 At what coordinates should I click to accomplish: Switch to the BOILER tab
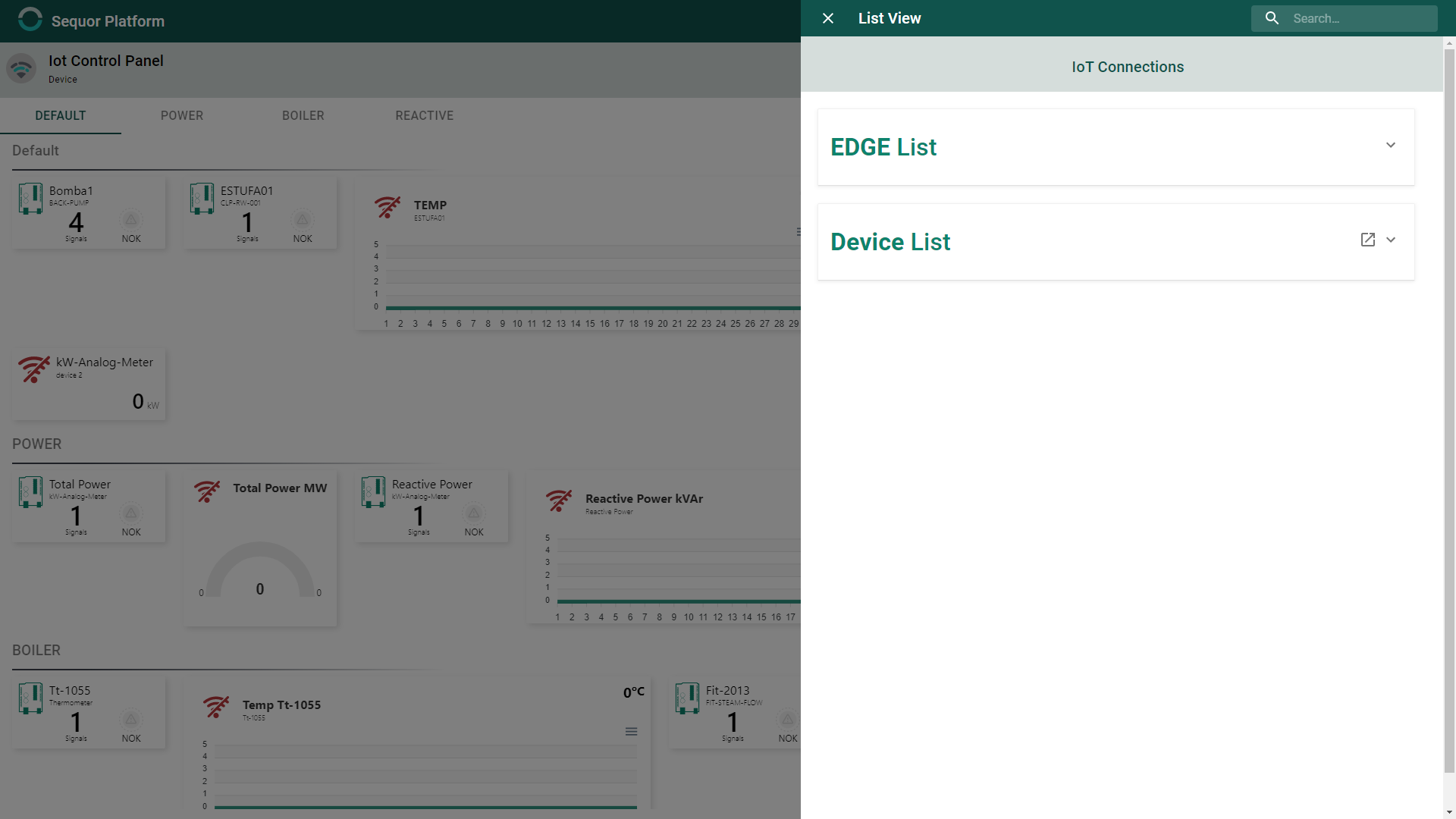pos(303,115)
